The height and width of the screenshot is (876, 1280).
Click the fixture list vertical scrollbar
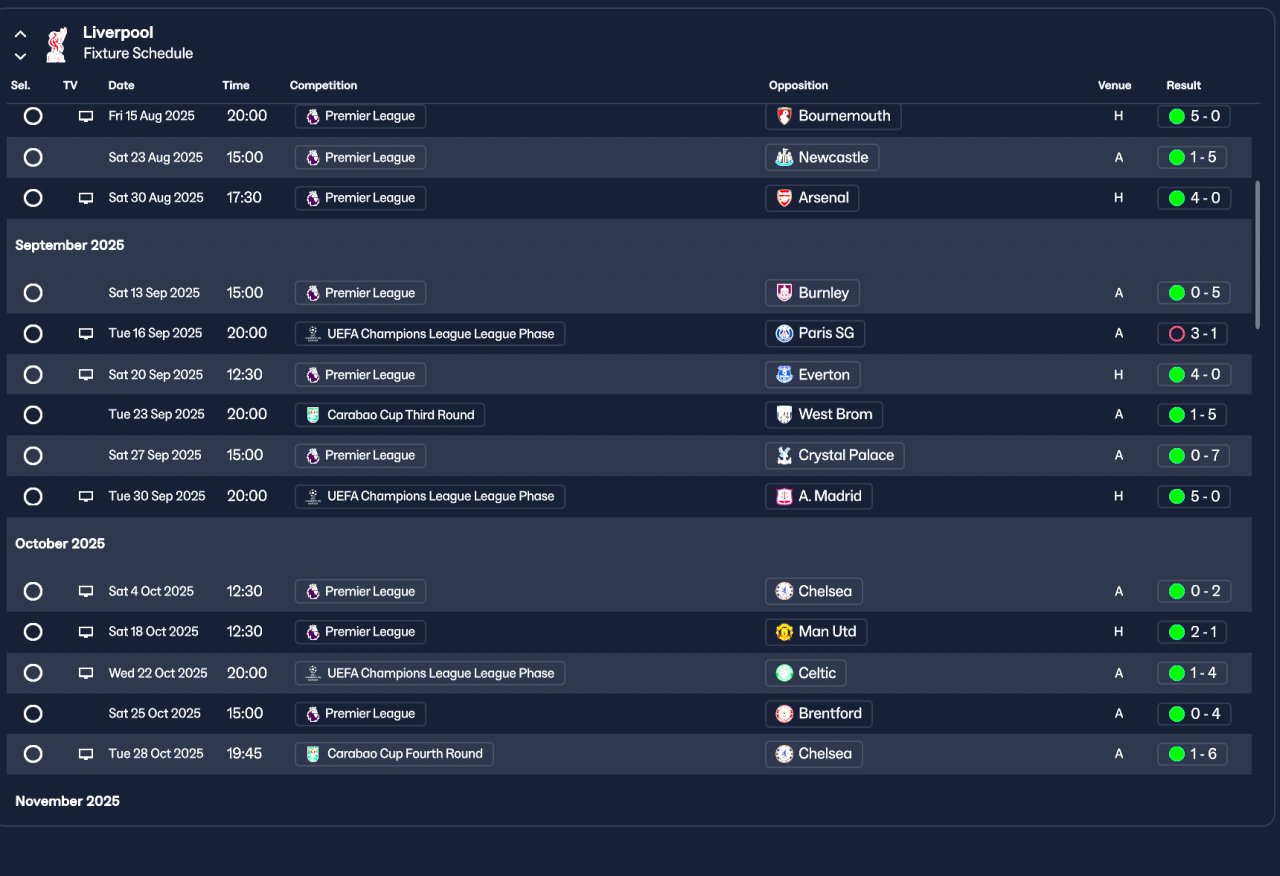coord(1258,254)
